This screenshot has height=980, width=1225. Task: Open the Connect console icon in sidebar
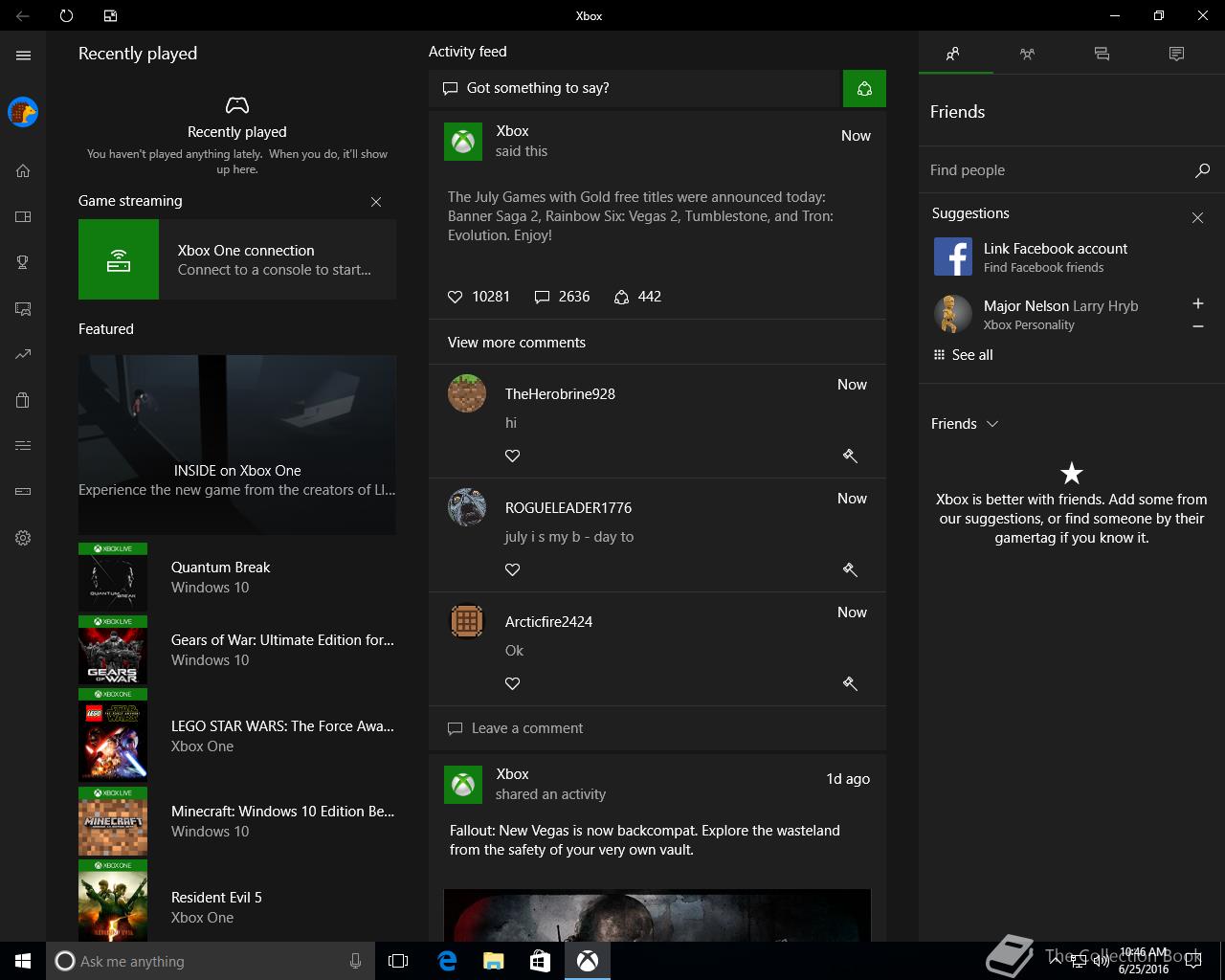coord(23,491)
